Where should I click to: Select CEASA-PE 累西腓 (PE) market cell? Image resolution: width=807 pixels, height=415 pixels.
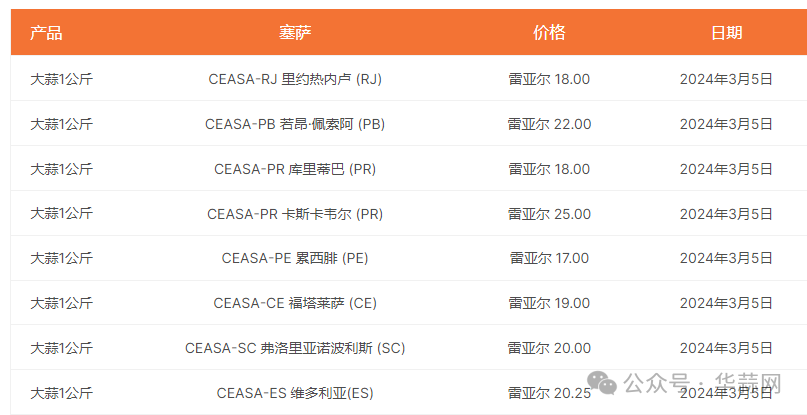295,258
